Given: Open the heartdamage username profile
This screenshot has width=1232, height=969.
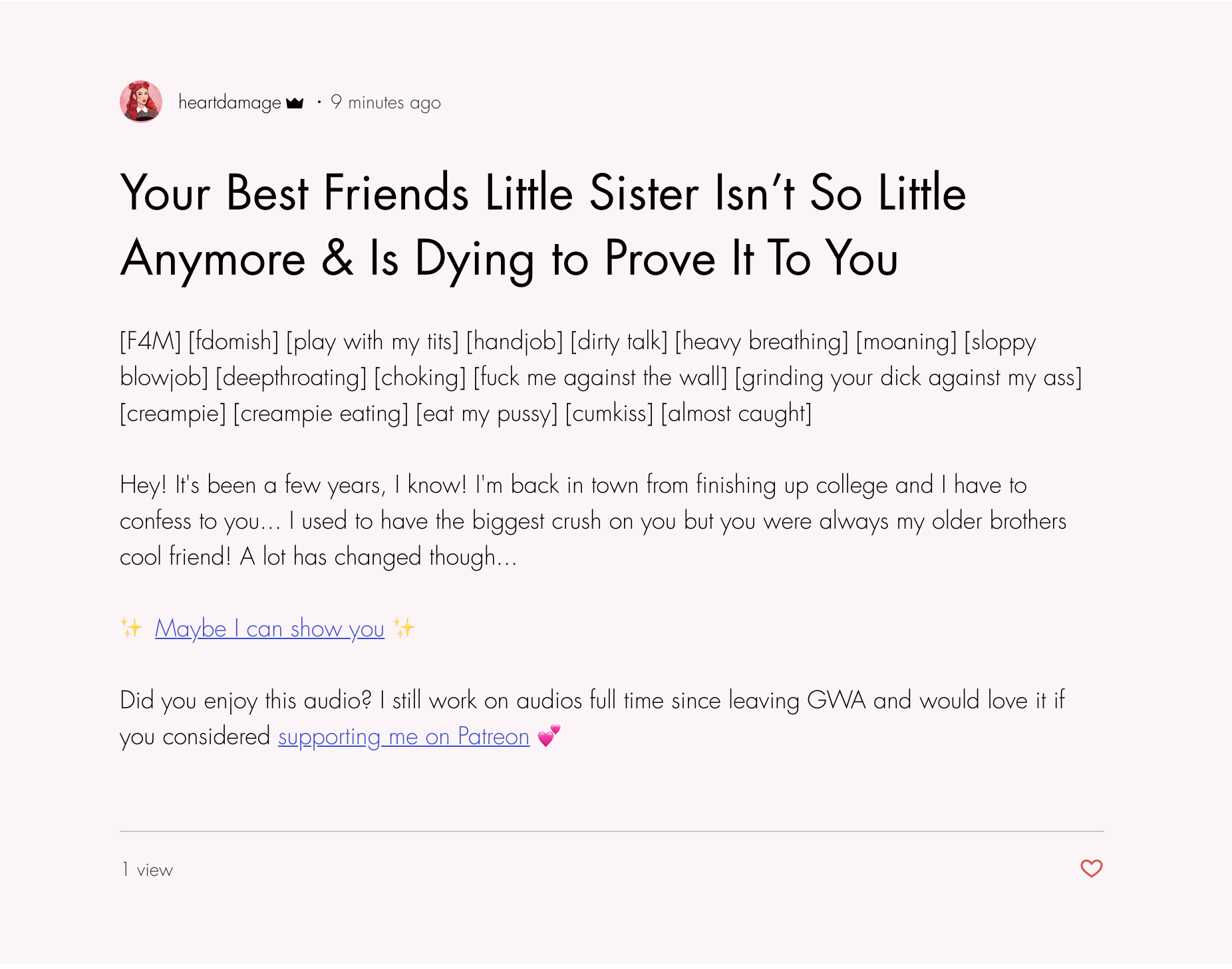Looking at the screenshot, I should tap(230, 102).
